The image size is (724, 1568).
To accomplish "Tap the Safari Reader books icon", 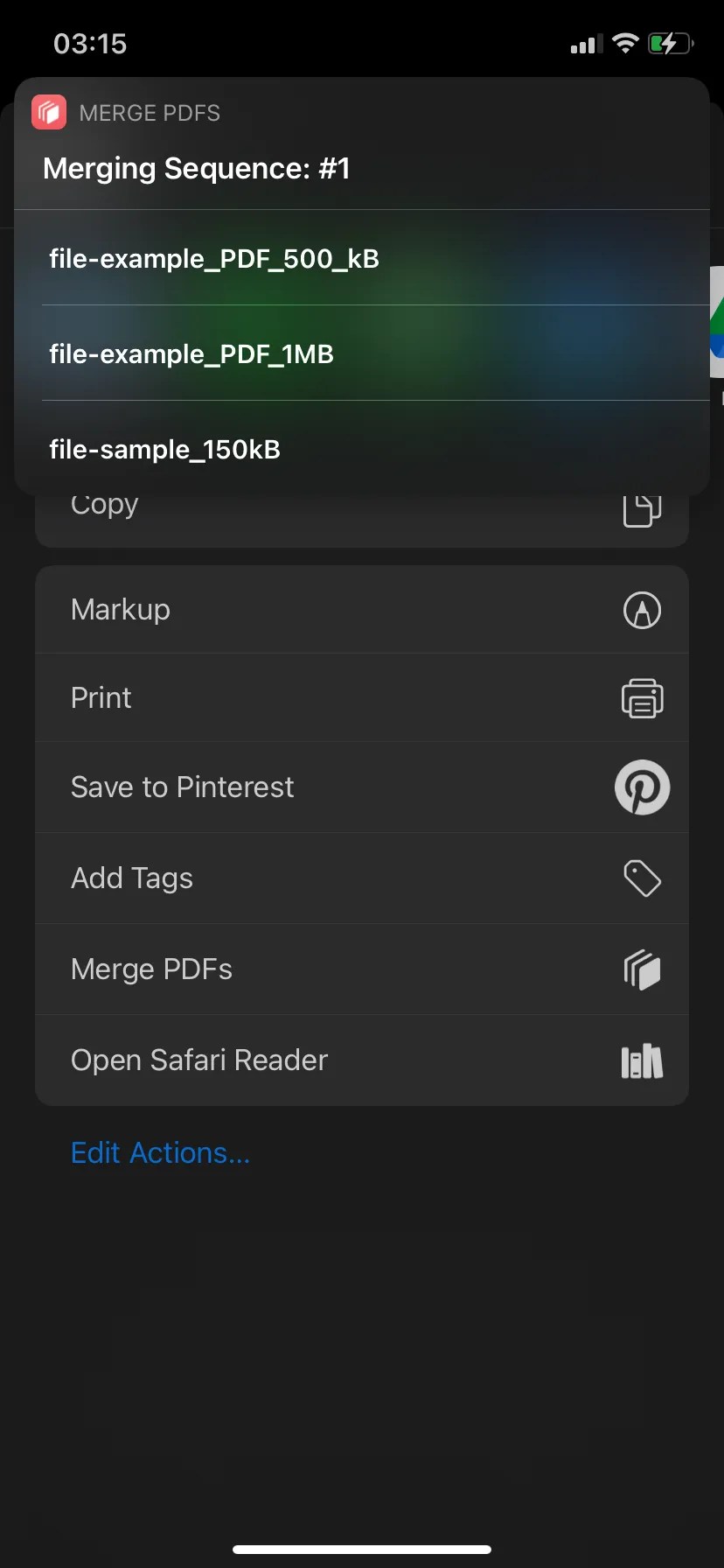I will (642, 1060).
